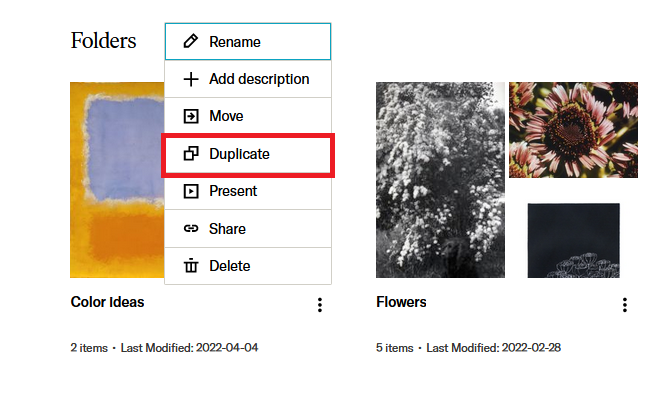Click the chain link Share icon
The width and height of the screenshot is (666, 416).
[x=191, y=229]
